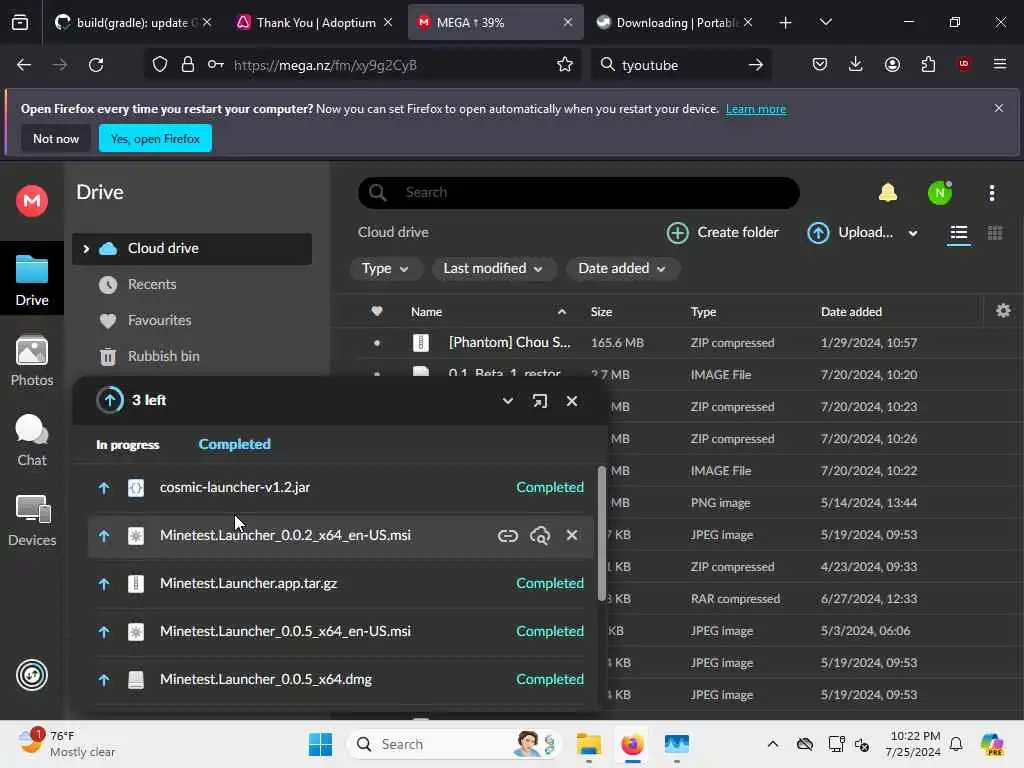Click the circular icon at sidebar bottom
The width and height of the screenshot is (1024, 768).
(x=32, y=675)
